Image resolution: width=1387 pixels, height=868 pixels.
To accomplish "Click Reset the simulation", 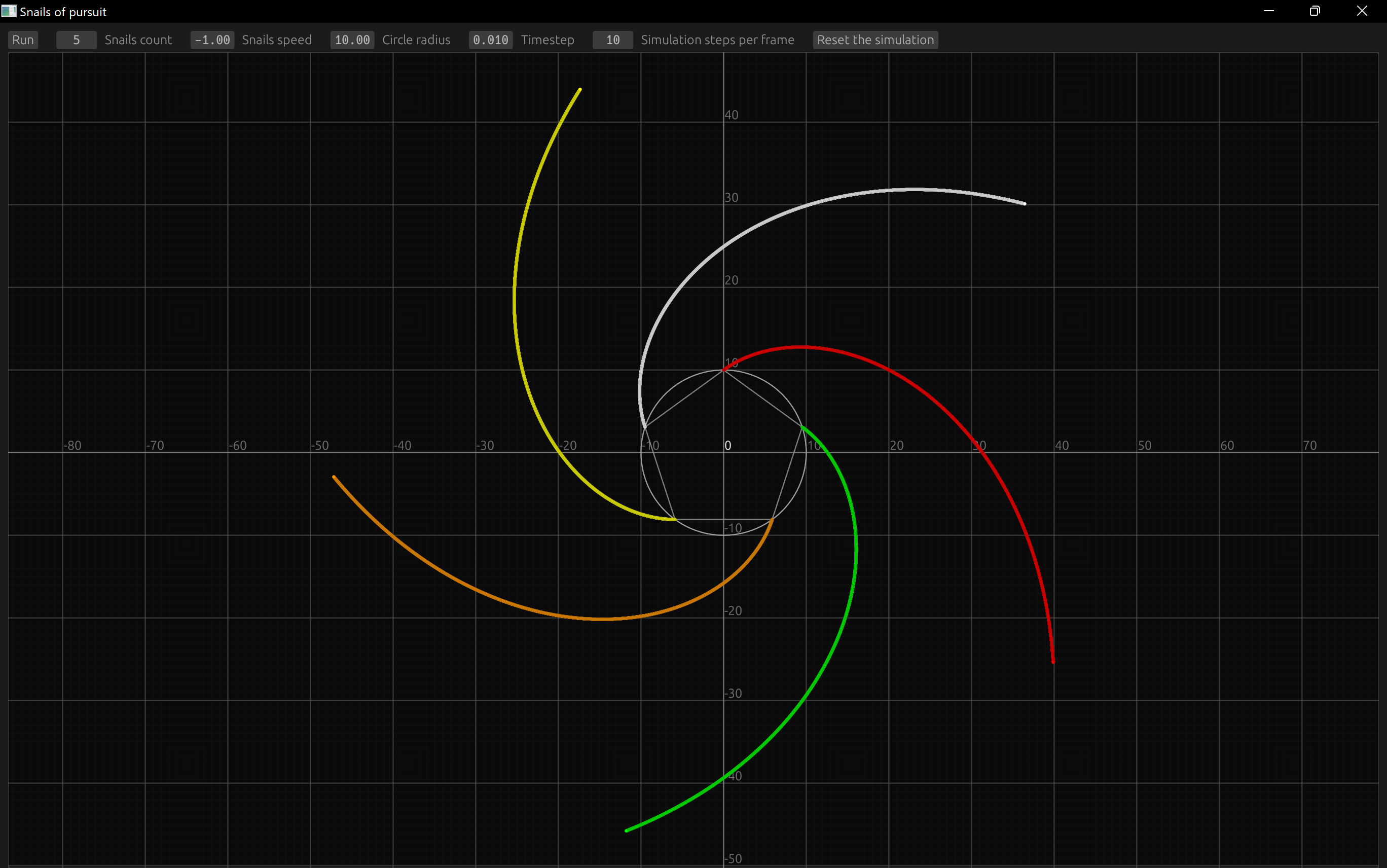I will click(x=874, y=40).
